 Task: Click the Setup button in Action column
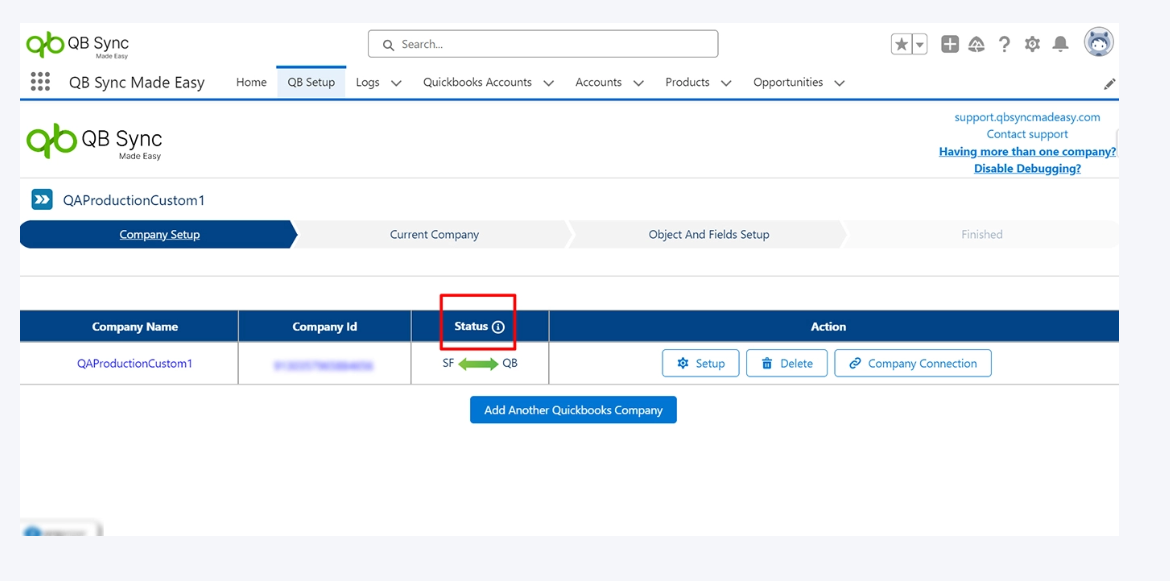pyautogui.click(x=701, y=363)
